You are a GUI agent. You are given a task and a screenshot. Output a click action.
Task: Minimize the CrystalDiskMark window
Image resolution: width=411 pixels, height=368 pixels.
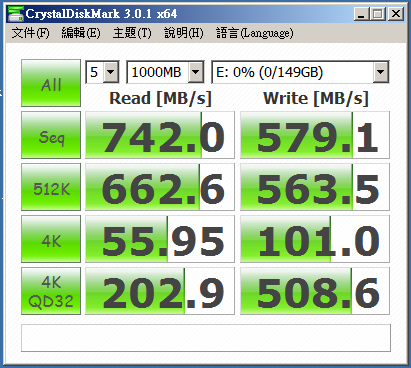[x=361, y=14]
